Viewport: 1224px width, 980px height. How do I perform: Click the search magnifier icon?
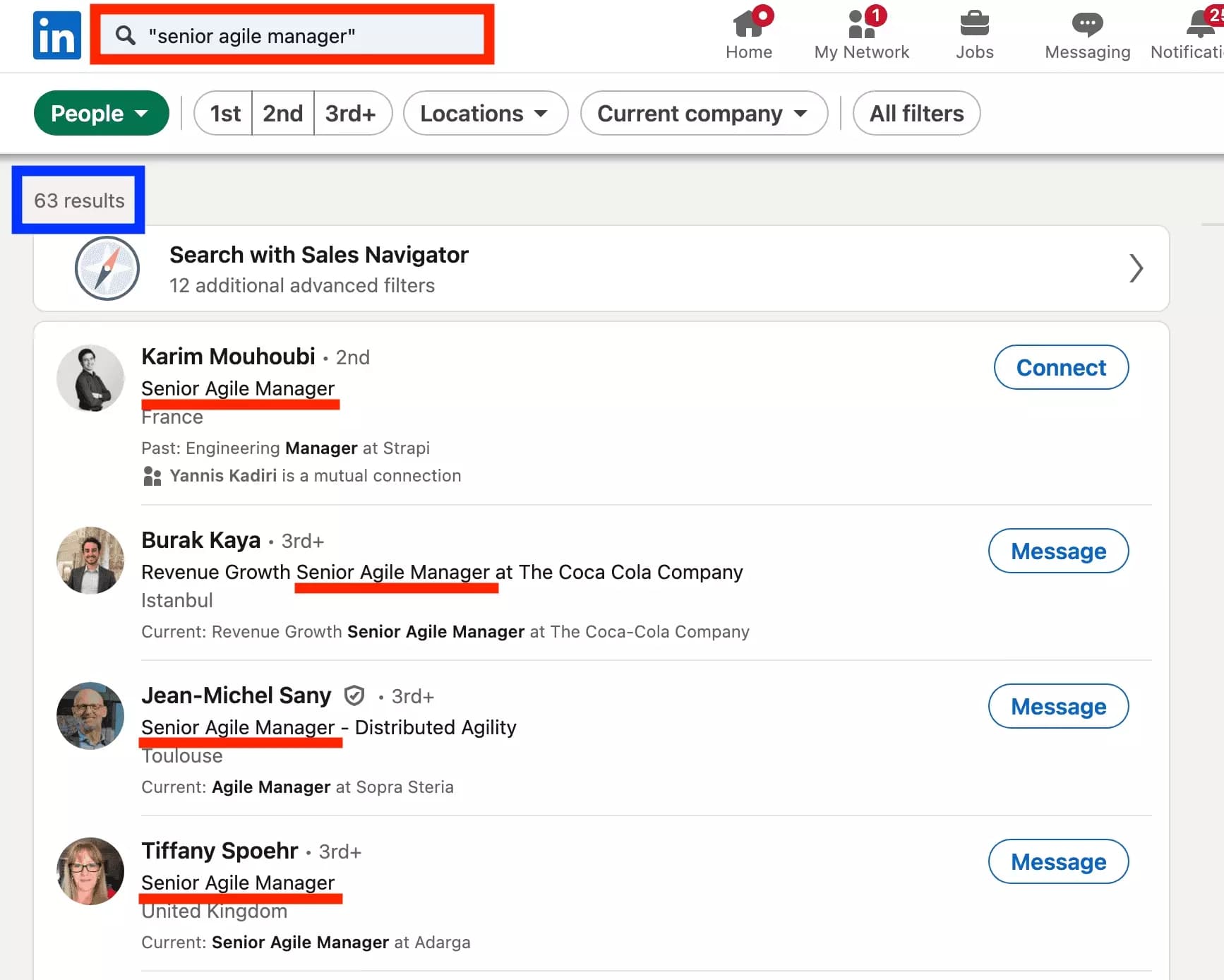(126, 36)
